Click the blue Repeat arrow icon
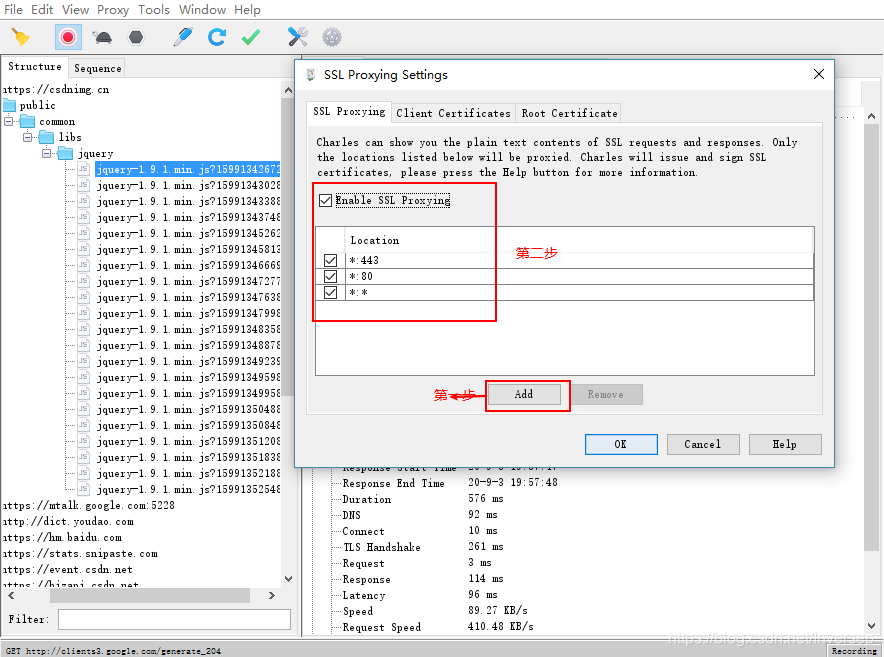The image size is (884, 657). pos(216,37)
